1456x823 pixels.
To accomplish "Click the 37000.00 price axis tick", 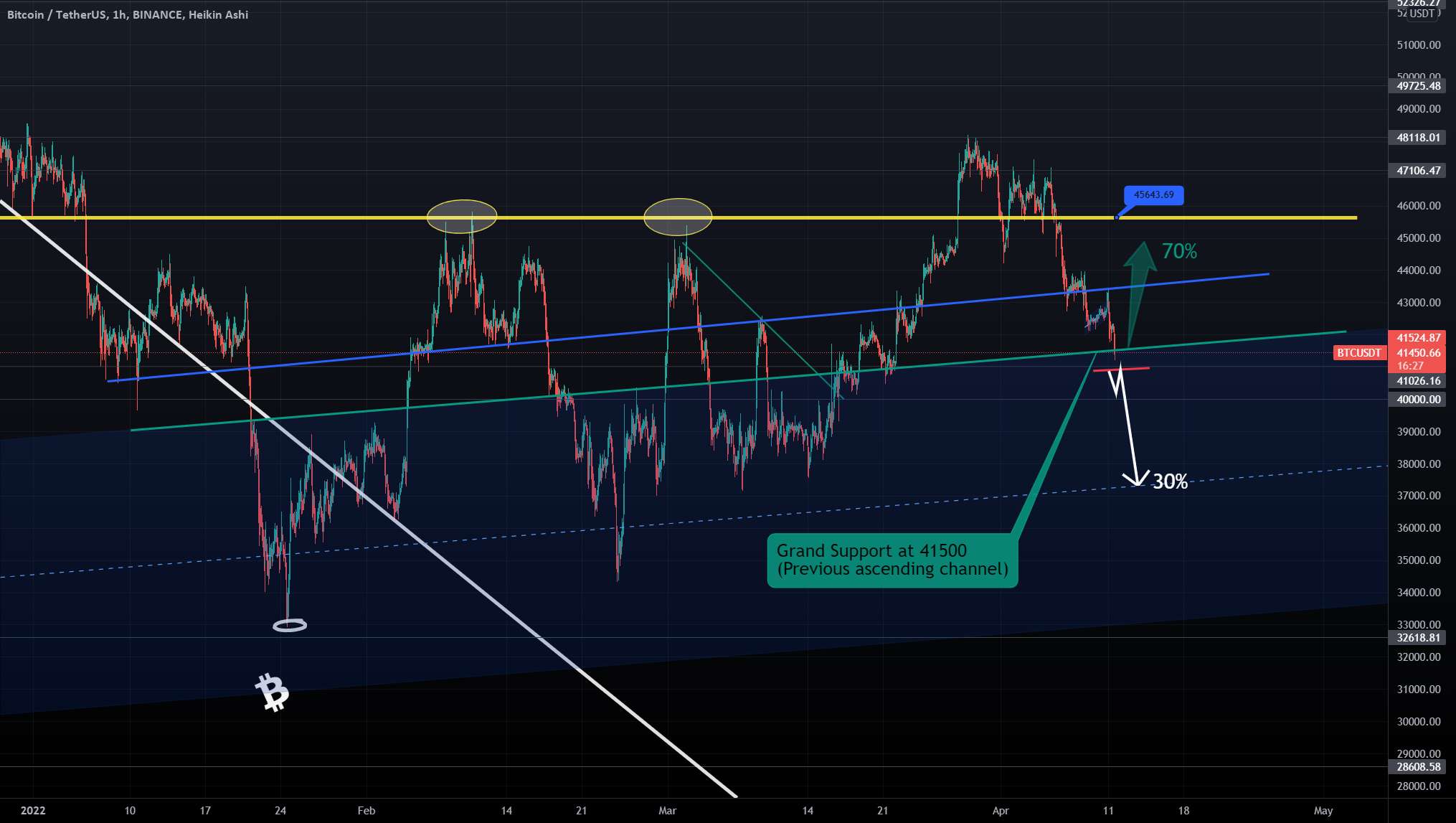I will tap(1419, 495).
